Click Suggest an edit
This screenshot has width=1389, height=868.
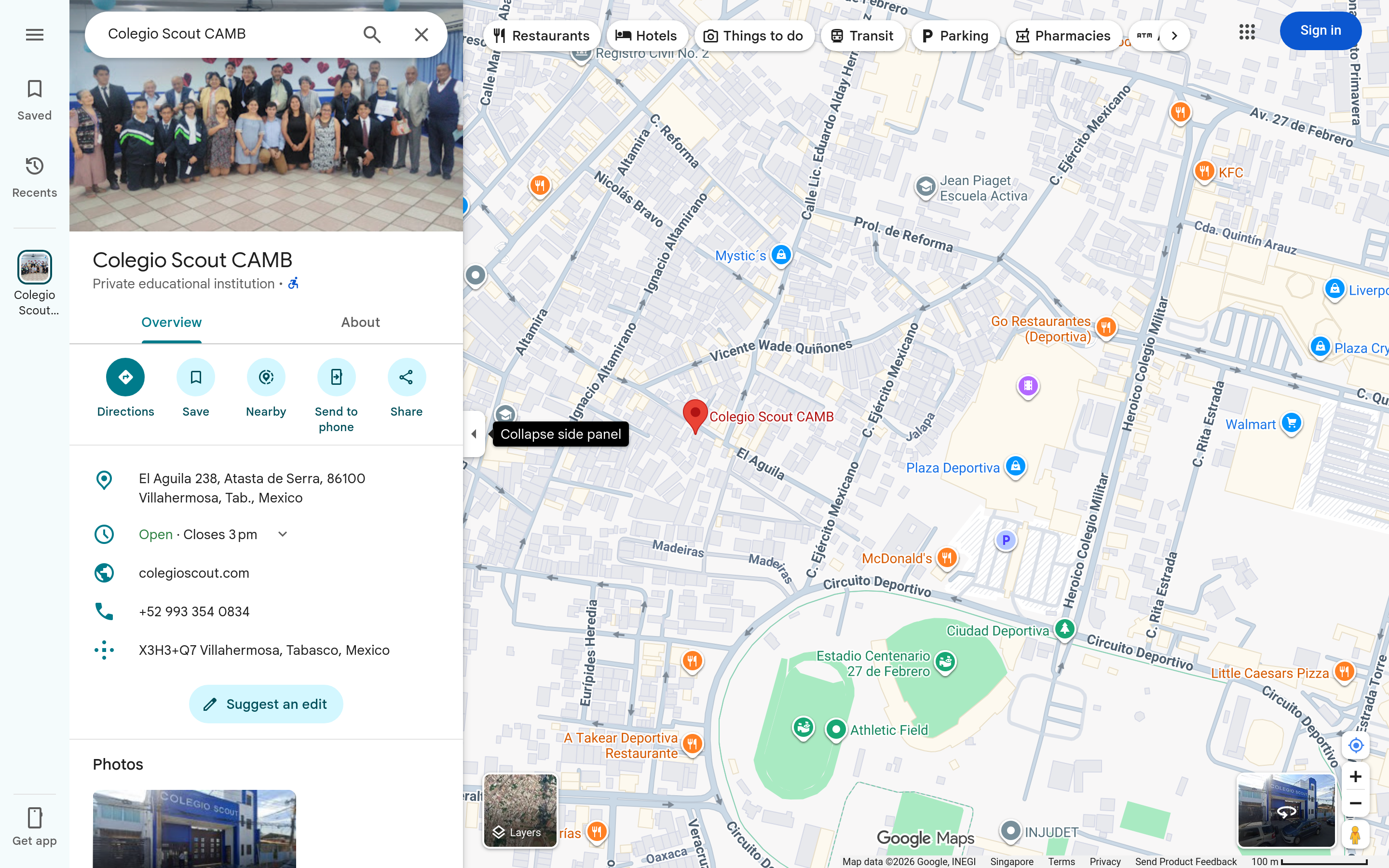pos(266,704)
